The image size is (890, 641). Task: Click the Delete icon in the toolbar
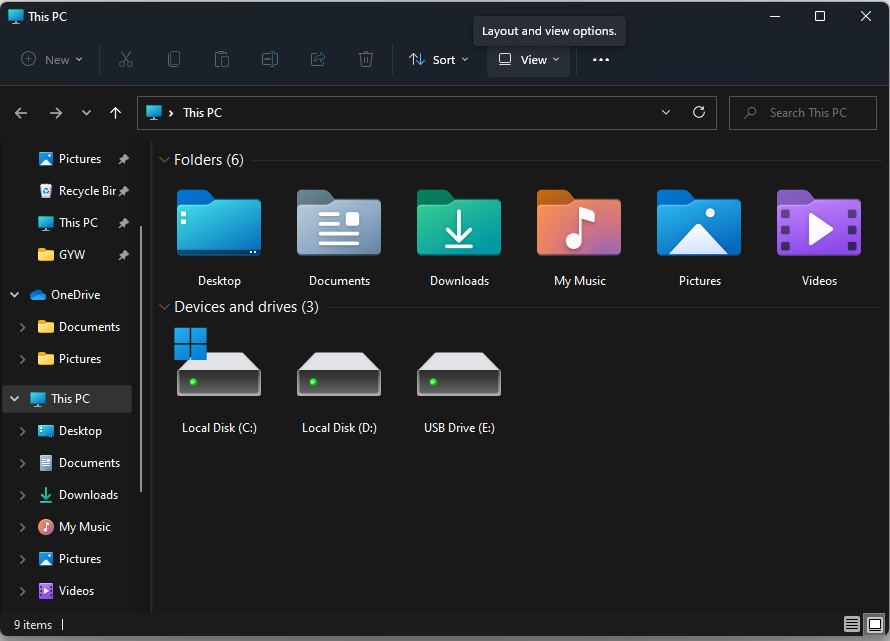(x=365, y=59)
